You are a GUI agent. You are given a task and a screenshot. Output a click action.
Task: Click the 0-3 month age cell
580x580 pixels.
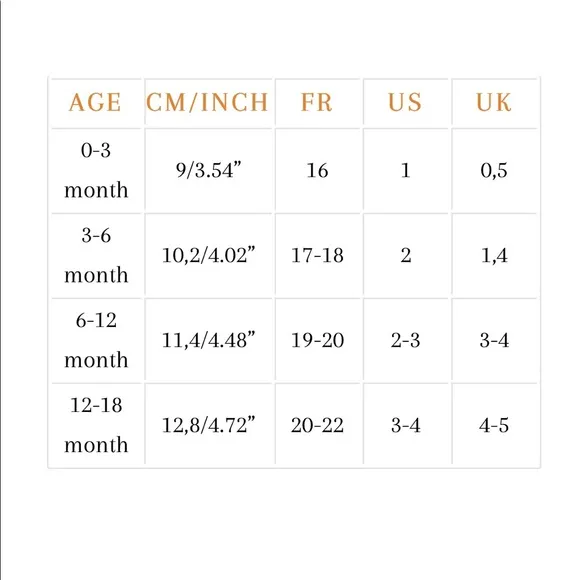pos(96,170)
